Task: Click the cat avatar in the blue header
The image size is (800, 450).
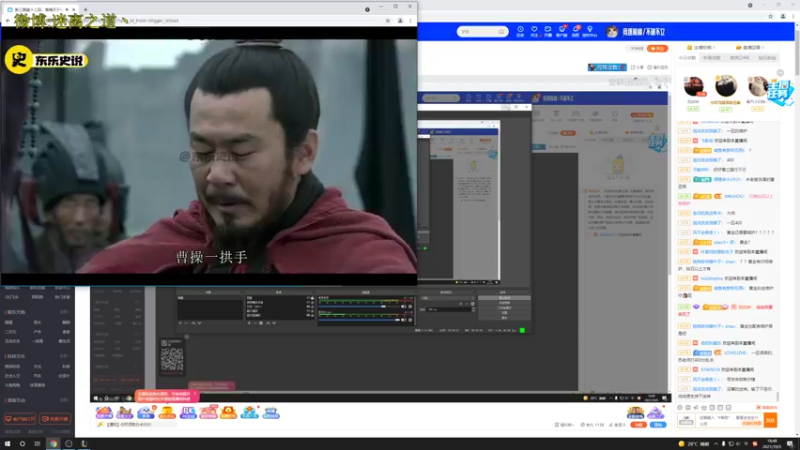Action: 611,32
